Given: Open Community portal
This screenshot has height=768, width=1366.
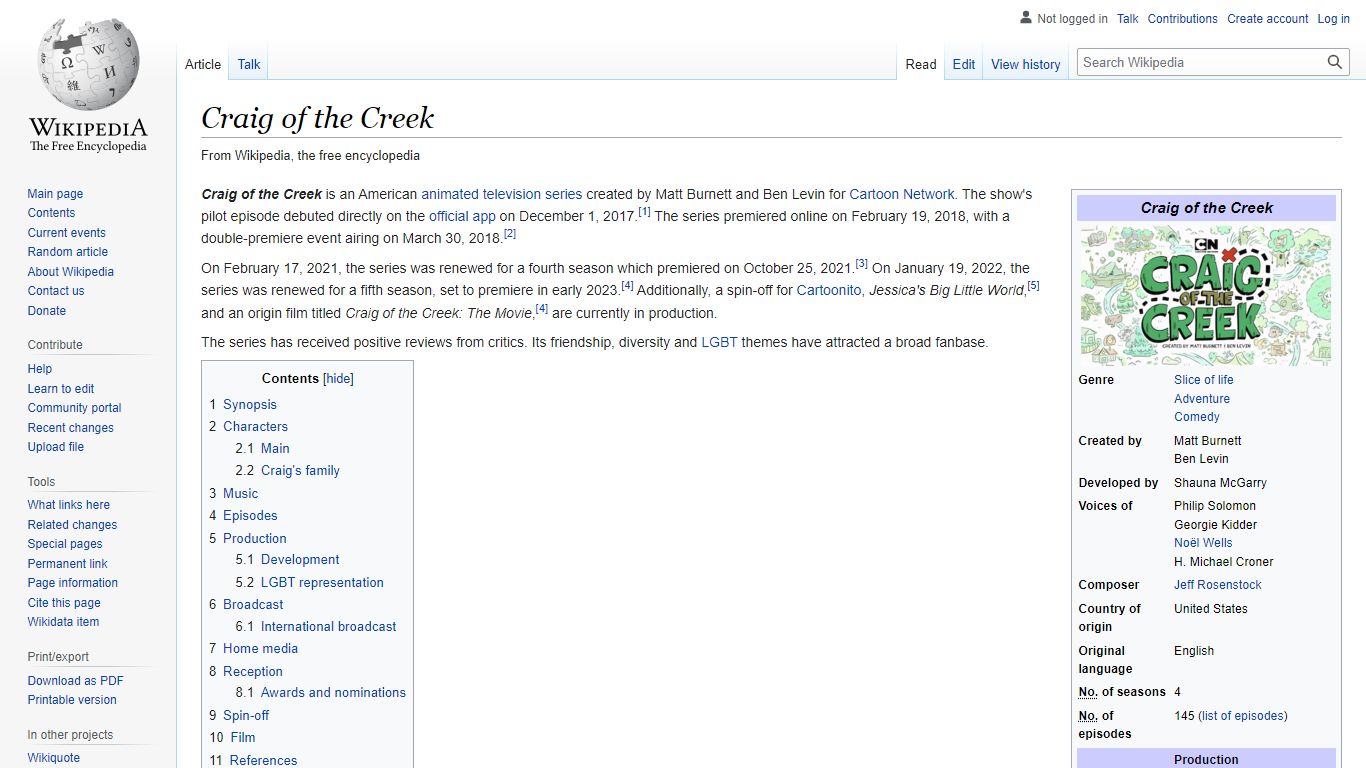Looking at the screenshot, I should (74, 408).
